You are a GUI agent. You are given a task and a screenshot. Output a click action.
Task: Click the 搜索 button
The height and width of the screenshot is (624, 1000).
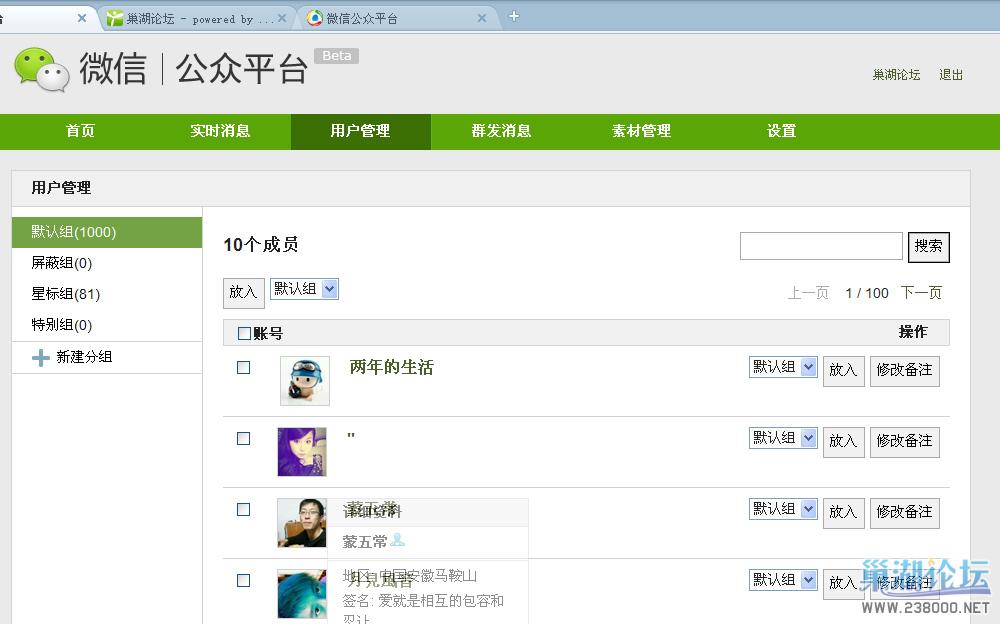[x=929, y=247]
